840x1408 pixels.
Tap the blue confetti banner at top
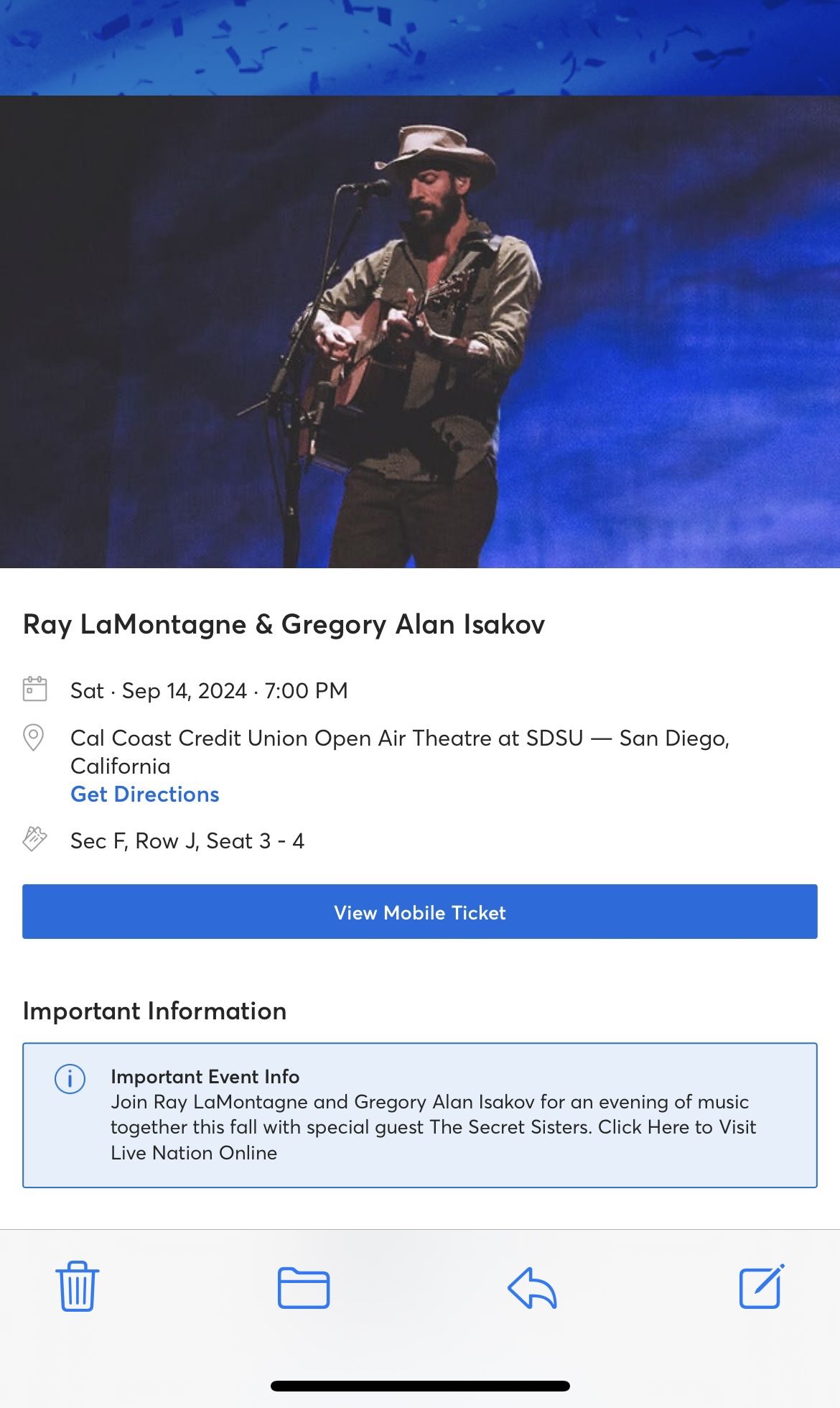420,45
